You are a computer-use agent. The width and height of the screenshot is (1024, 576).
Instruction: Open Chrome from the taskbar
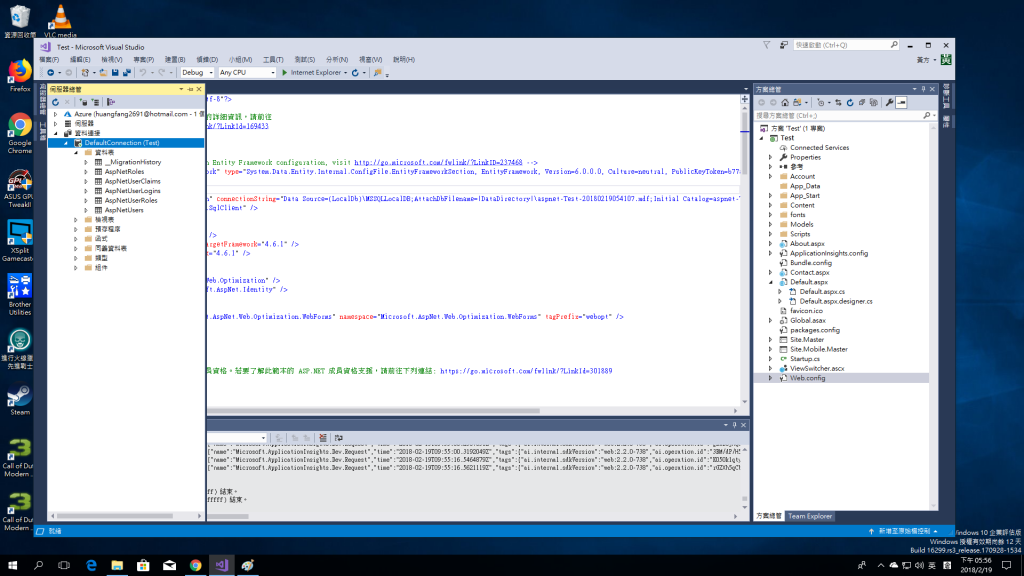tap(195, 565)
